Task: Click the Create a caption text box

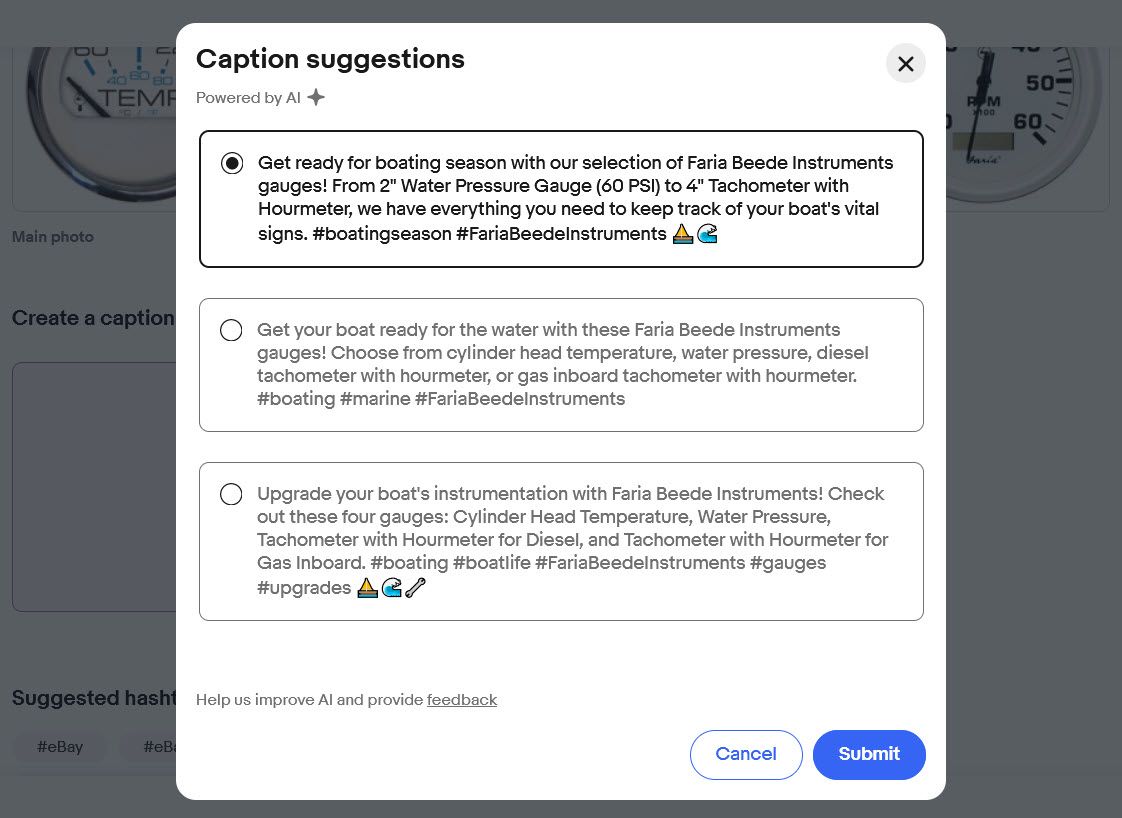Action: [x=94, y=487]
